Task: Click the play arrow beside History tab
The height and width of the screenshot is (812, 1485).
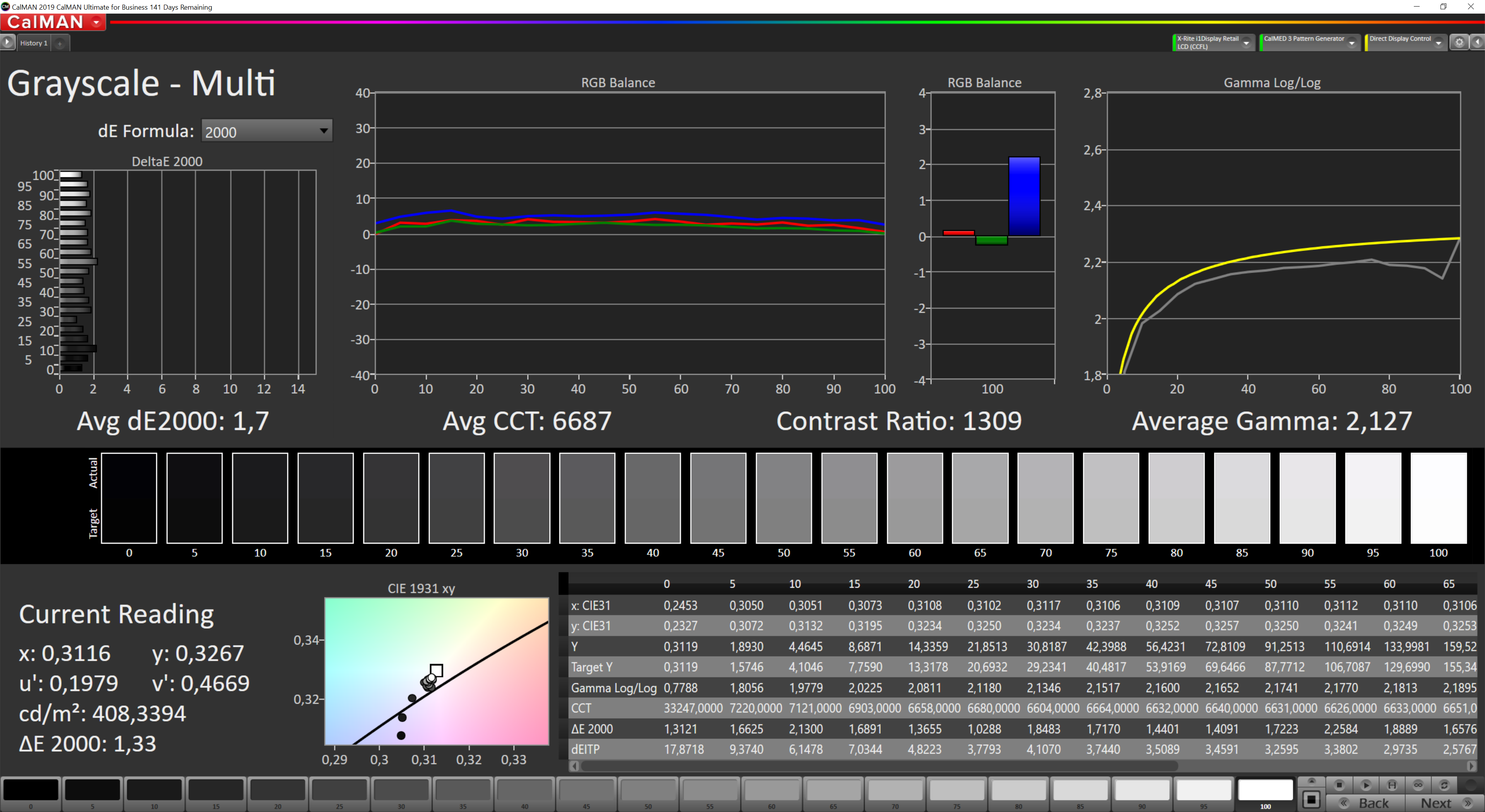Action: pyautogui.click(x=7, y=43)
